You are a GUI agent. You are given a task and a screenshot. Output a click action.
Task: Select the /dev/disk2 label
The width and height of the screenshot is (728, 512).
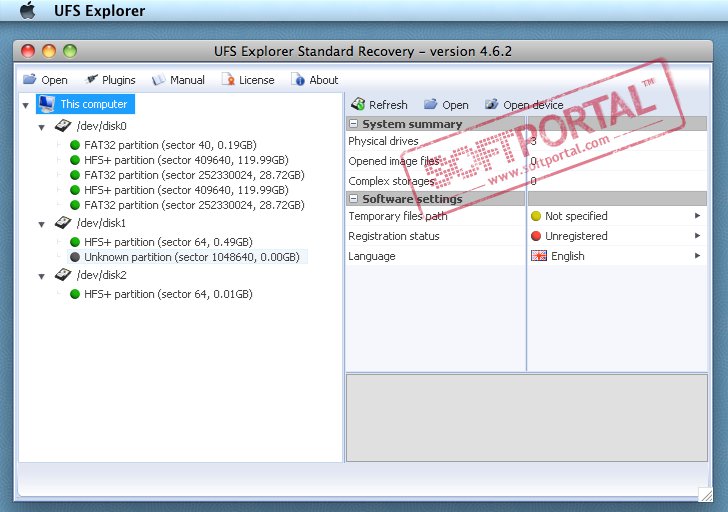click(102, 275)
